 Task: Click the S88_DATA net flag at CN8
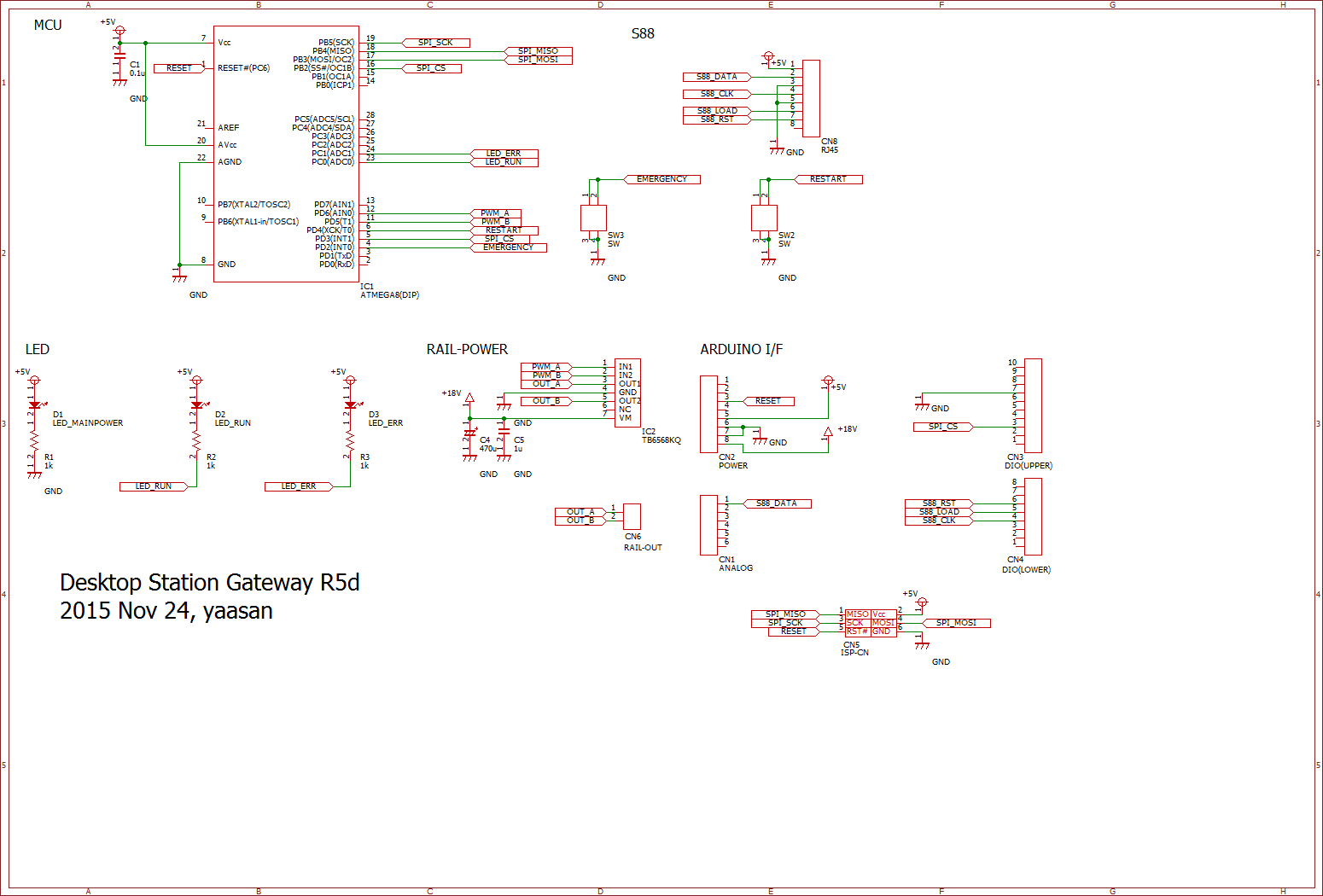point(717,77)
